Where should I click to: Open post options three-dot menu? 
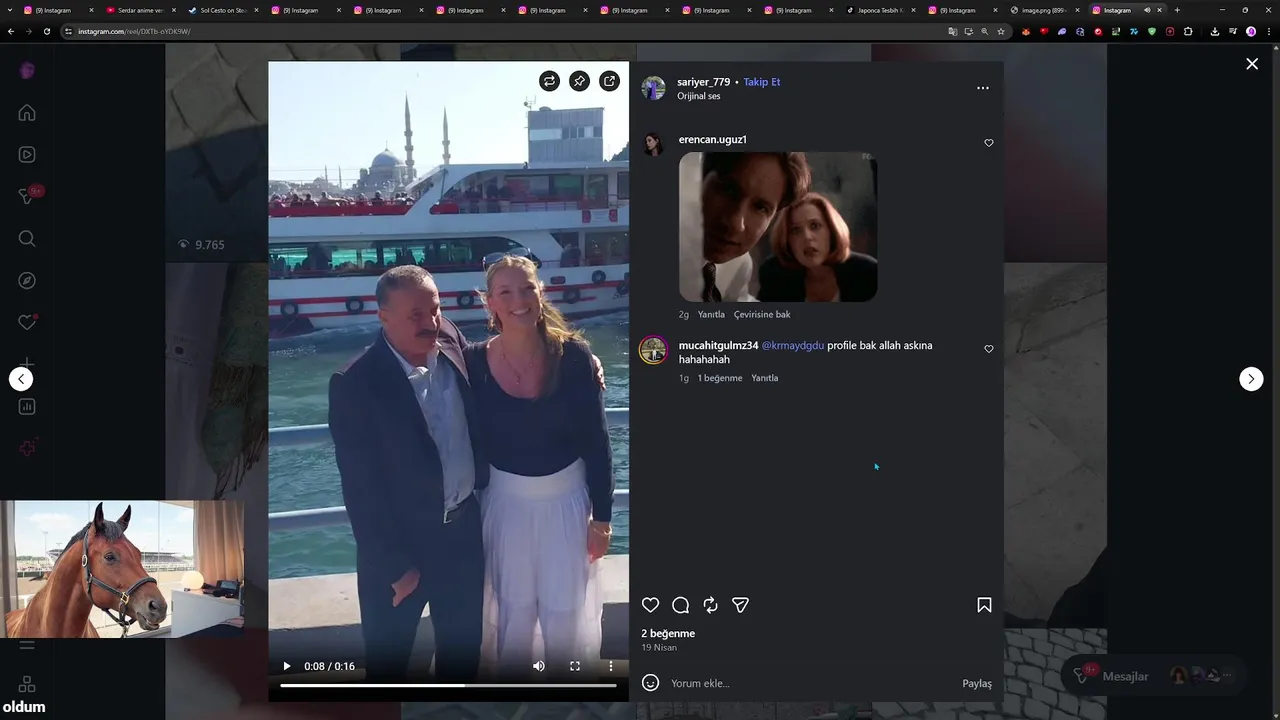point(983,88)
